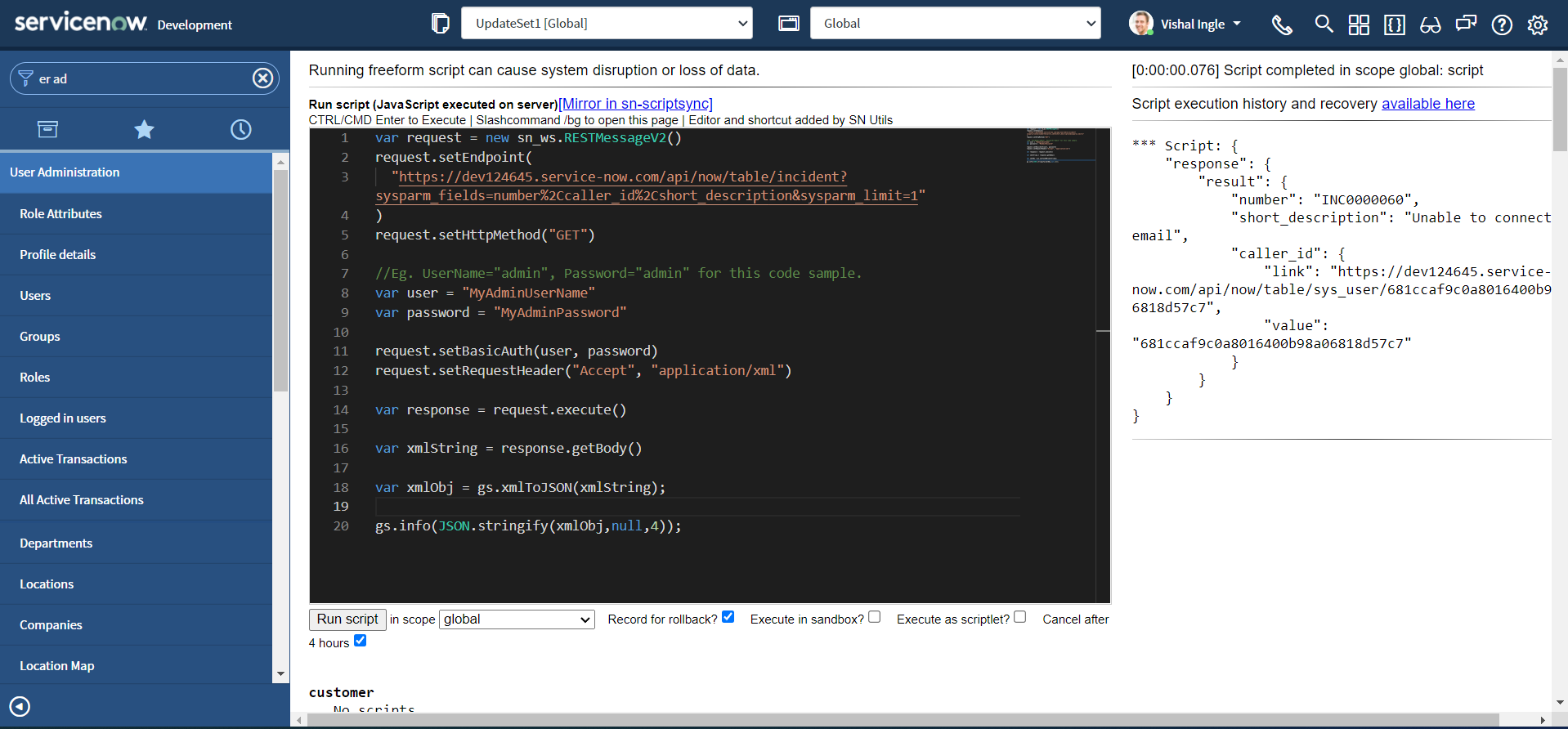Click the horizontal scrollbar at bottom

[x=902, y=720]
